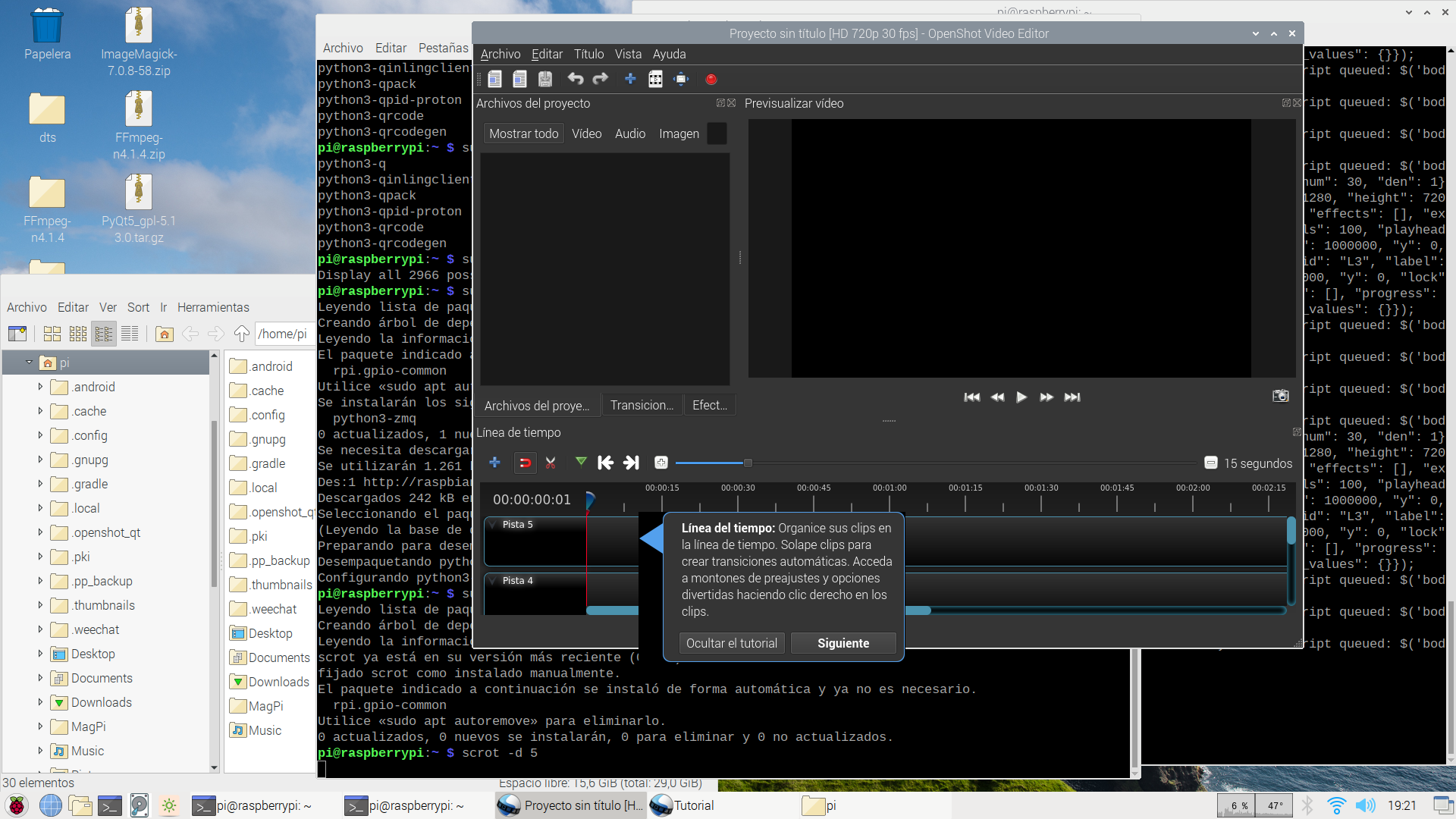Screen dimensions: 1456x819
Task: Toggle the magnet snapping tool
Action: (x=524, y=463)
